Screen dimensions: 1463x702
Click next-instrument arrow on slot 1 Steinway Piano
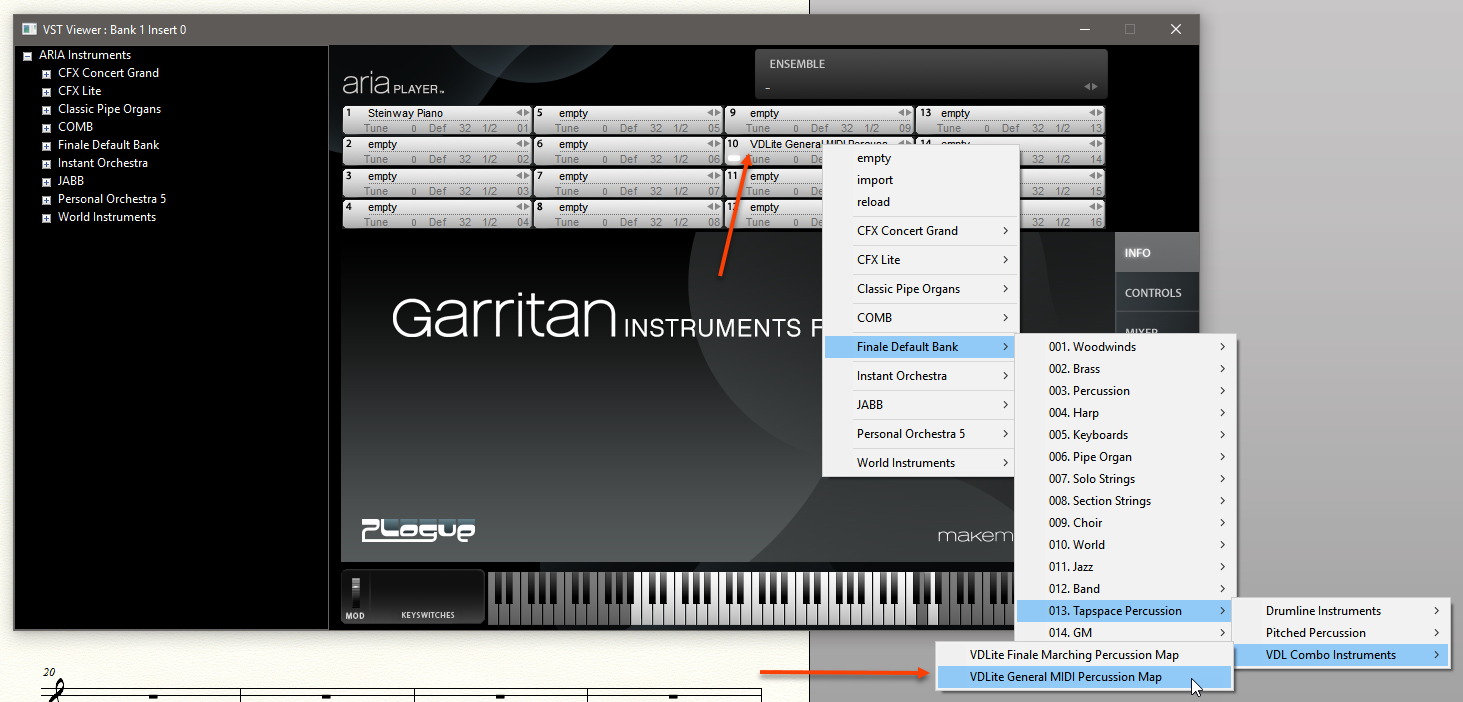coord(526,113)
